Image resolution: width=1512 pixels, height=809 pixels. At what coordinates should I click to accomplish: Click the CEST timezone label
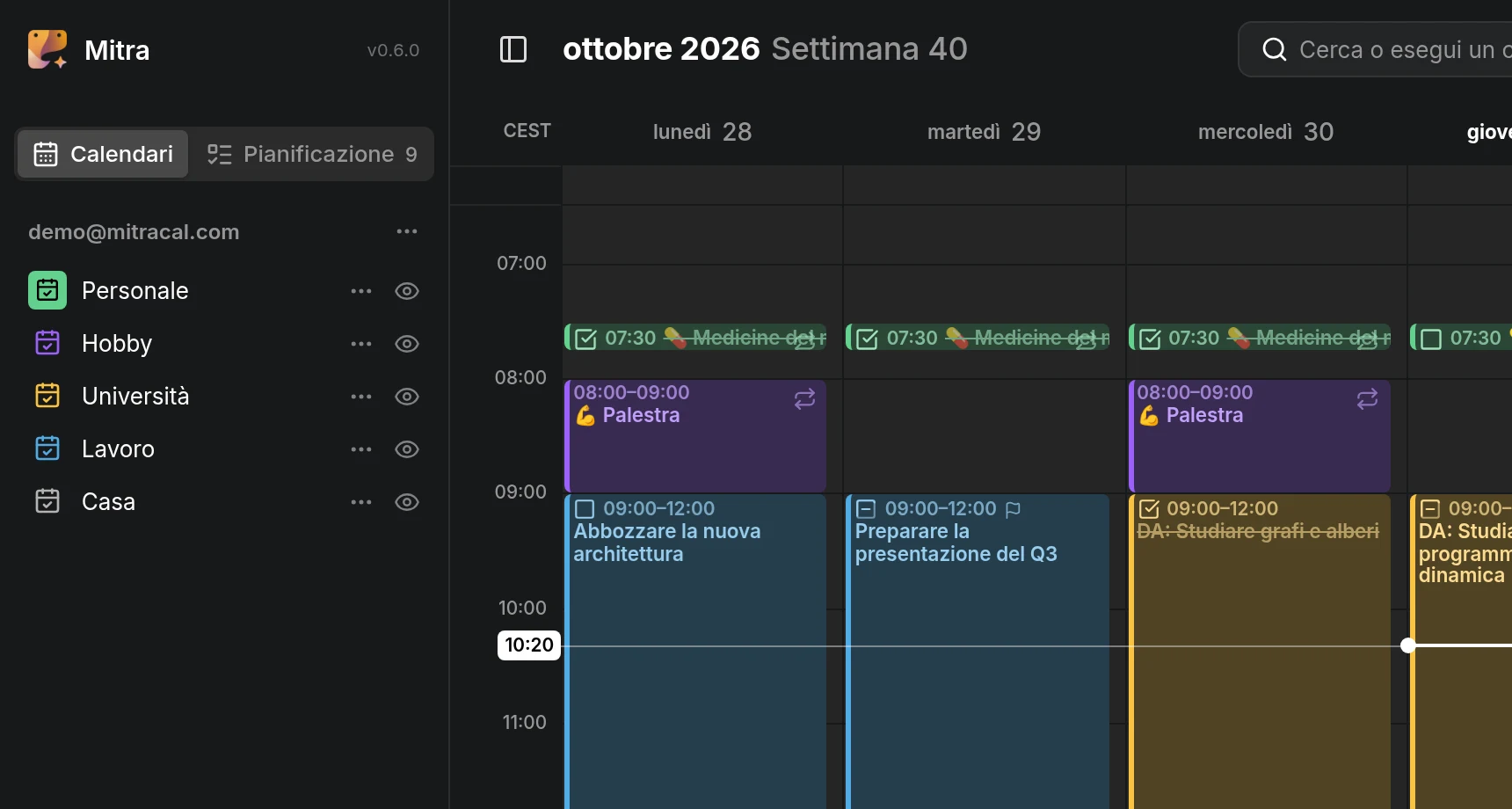point(527,131)
